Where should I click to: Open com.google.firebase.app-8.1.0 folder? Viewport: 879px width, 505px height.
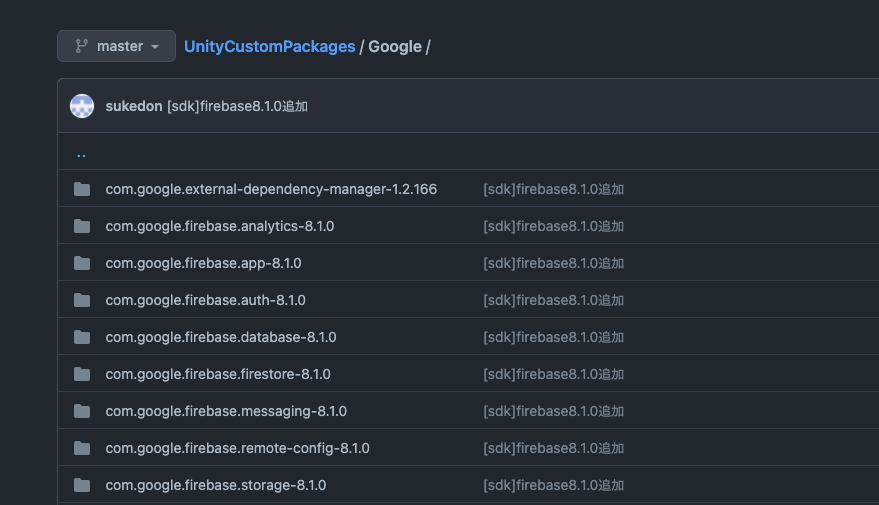click(203, 263)
